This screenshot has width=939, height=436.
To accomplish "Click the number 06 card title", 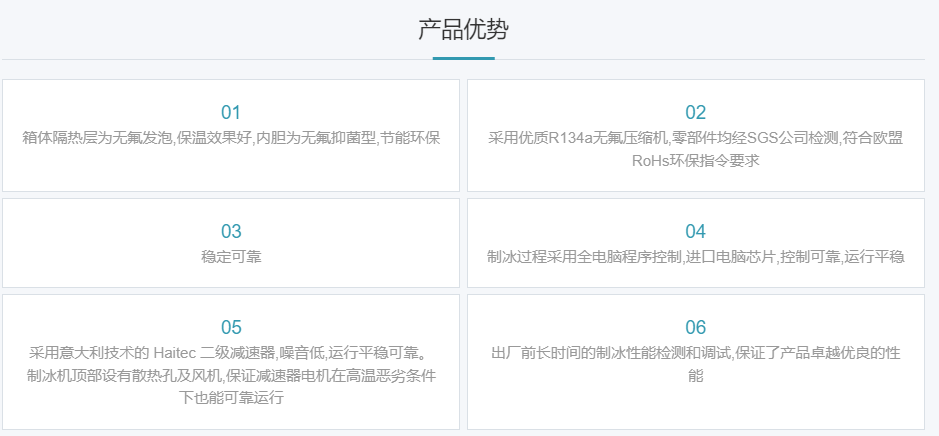I will pos(695,327).
